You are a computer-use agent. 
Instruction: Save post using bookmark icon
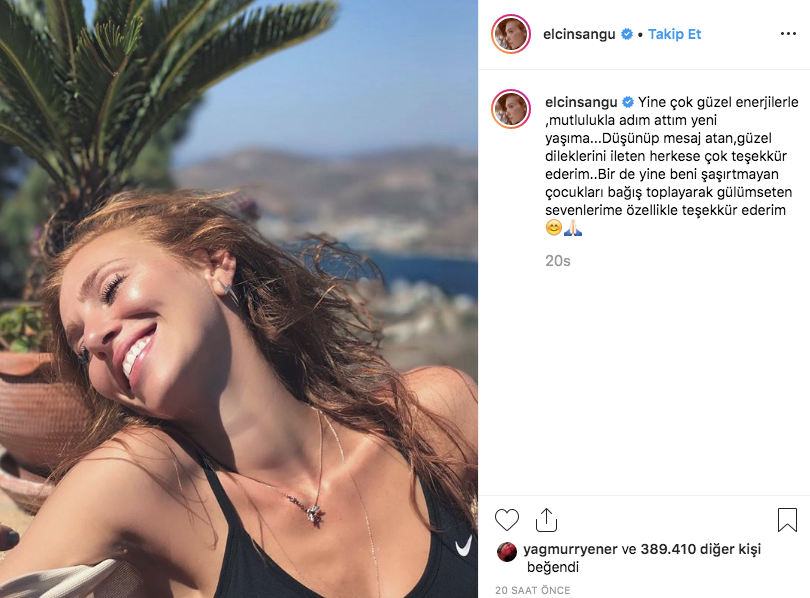787,520
